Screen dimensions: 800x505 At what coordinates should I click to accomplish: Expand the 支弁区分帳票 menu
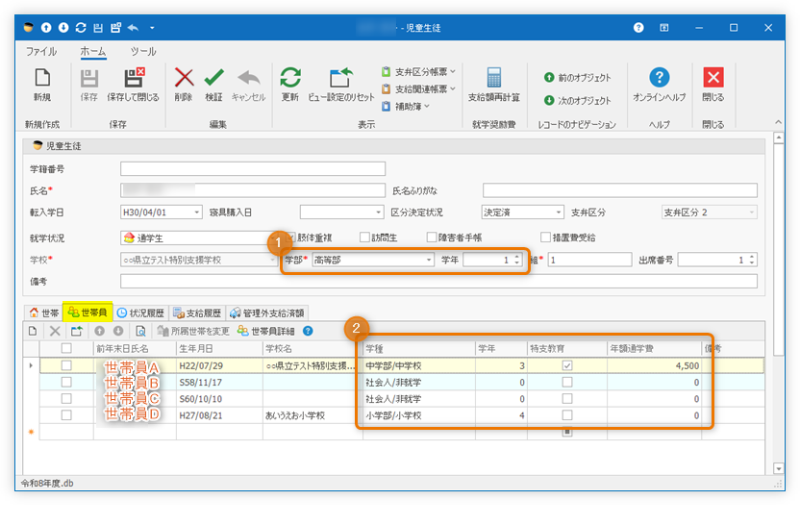pos(418,71)
